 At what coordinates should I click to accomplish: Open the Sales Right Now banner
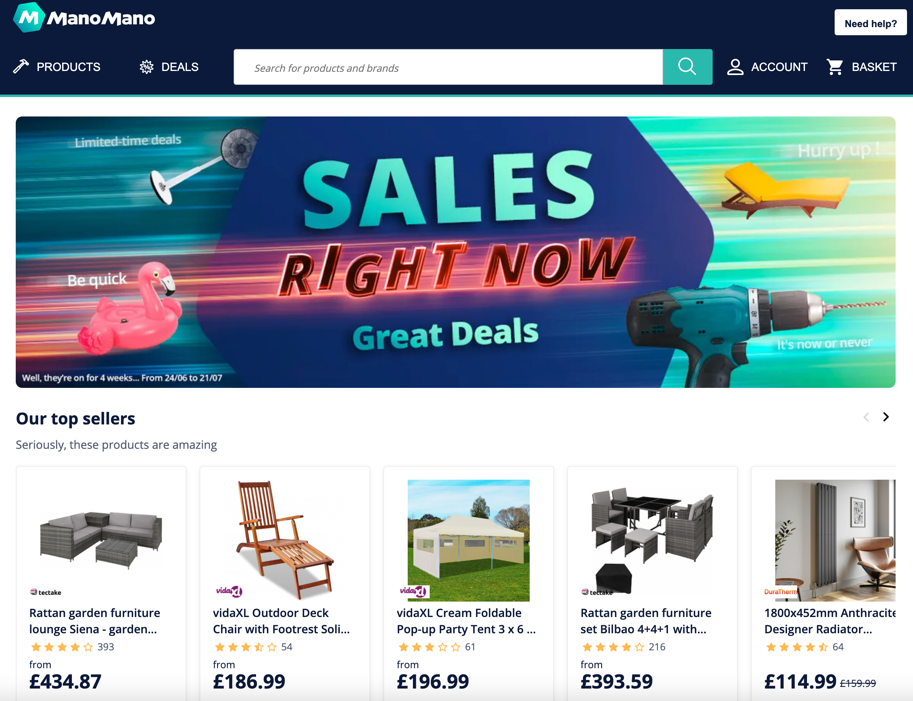pos(455,252)
